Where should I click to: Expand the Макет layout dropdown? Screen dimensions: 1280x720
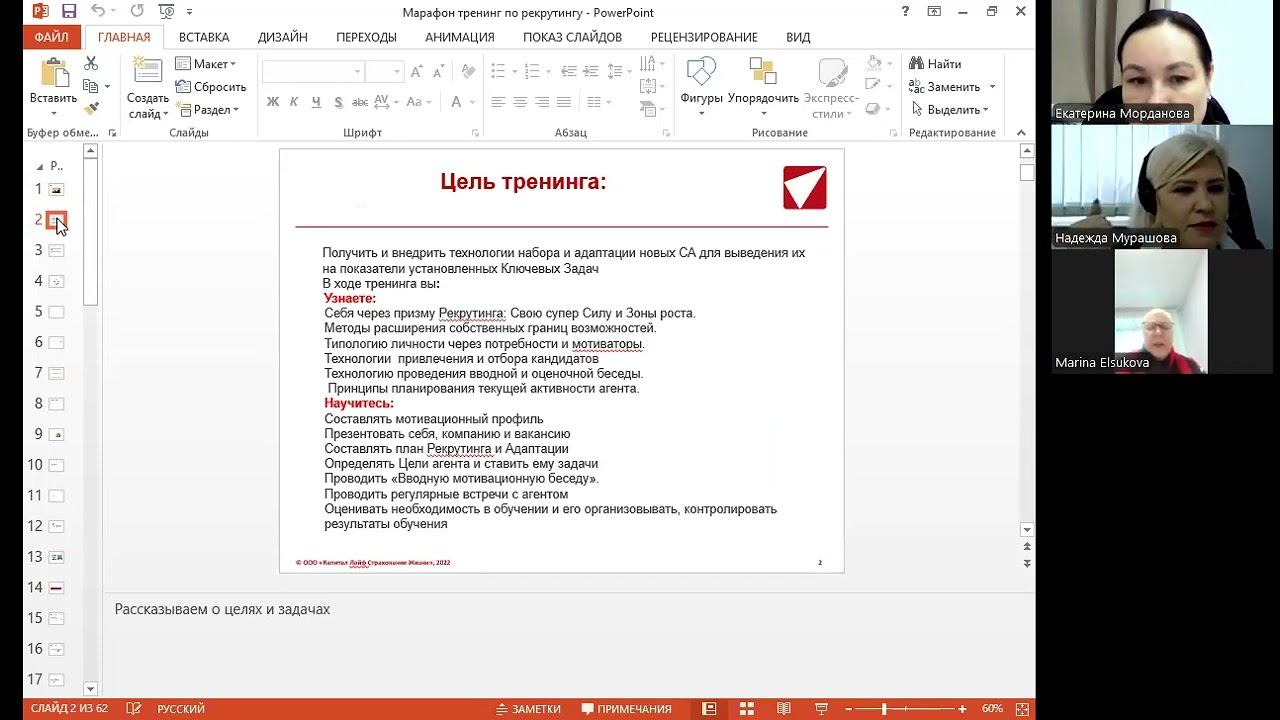pyautogui.click(x=206, y=64)
